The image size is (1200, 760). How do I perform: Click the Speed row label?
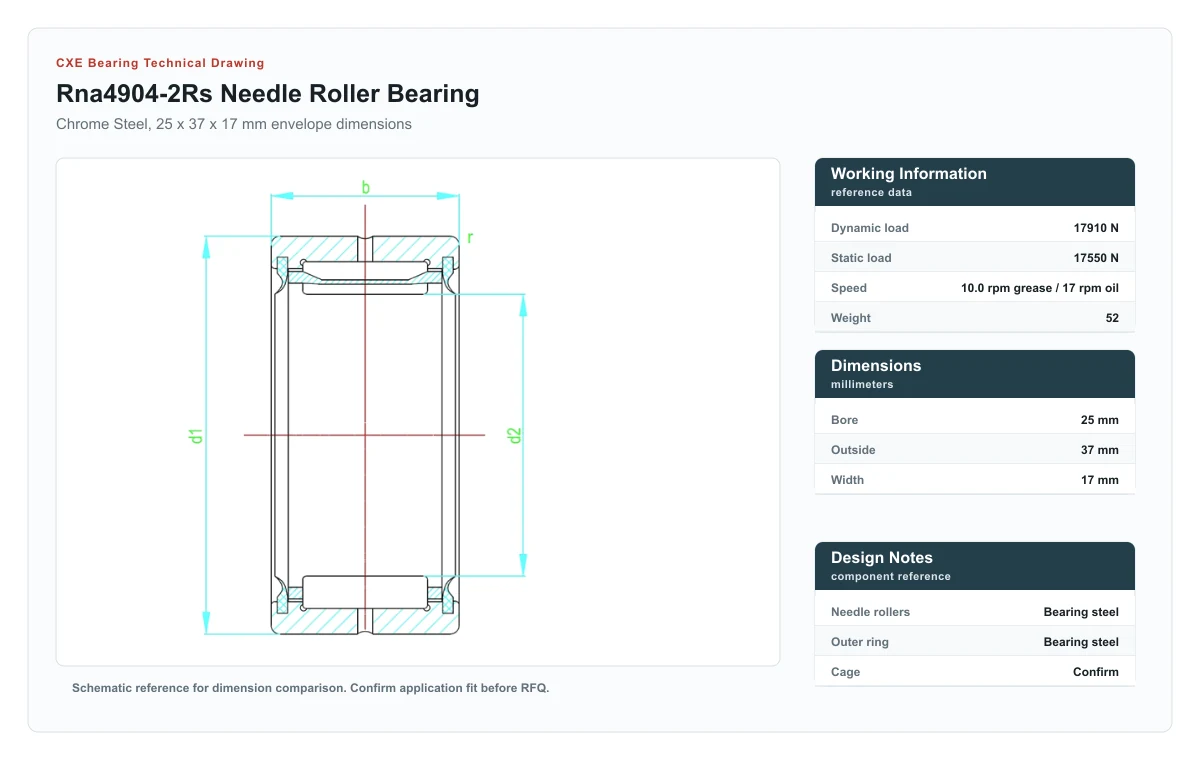(x=849, y=288)
